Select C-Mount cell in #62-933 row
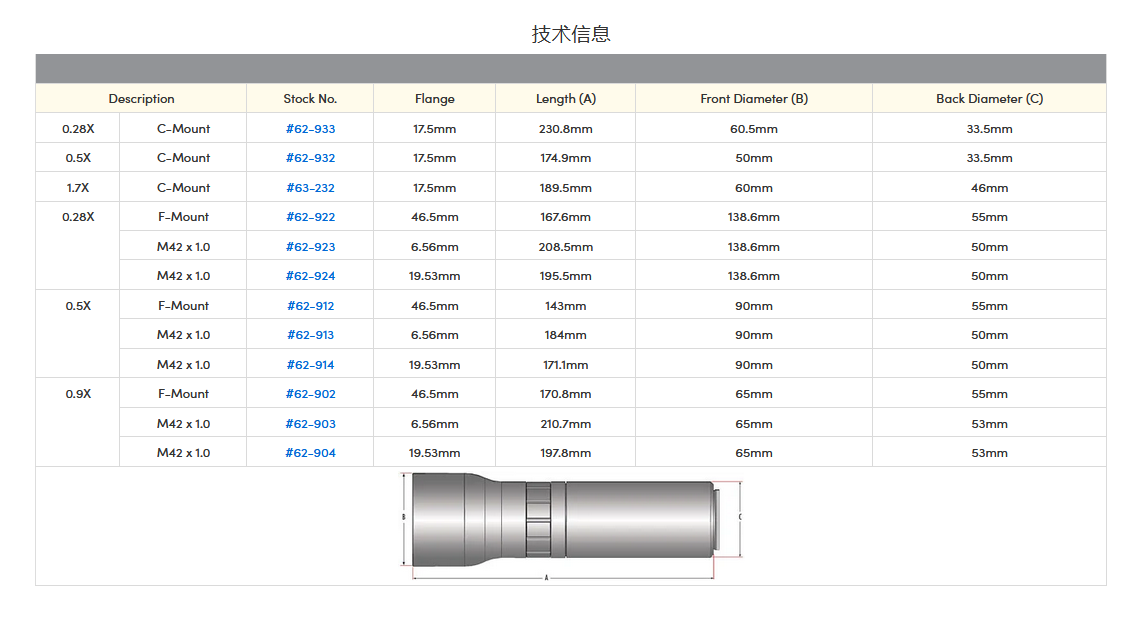The height and width of the screenshot is (620, 1122). click(x=183, y=129)
